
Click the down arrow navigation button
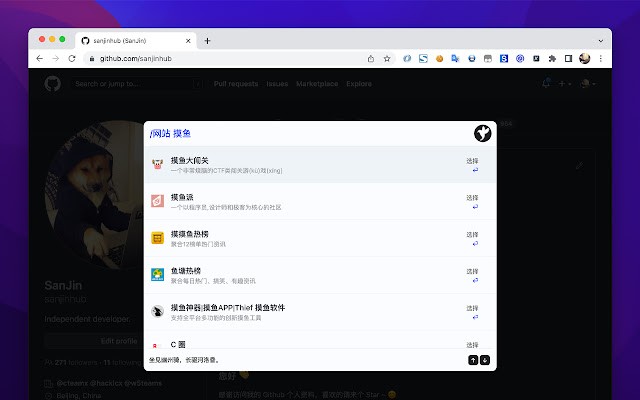[x=485, y=360]
